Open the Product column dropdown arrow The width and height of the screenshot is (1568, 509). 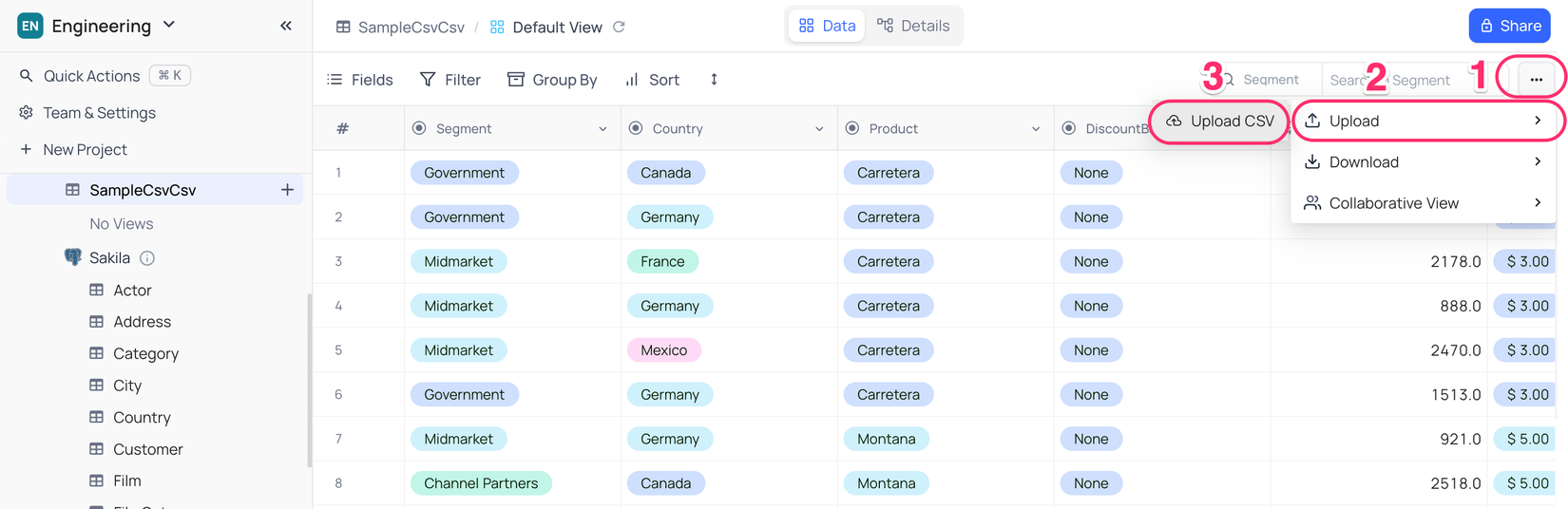[x=1036, y=129]
